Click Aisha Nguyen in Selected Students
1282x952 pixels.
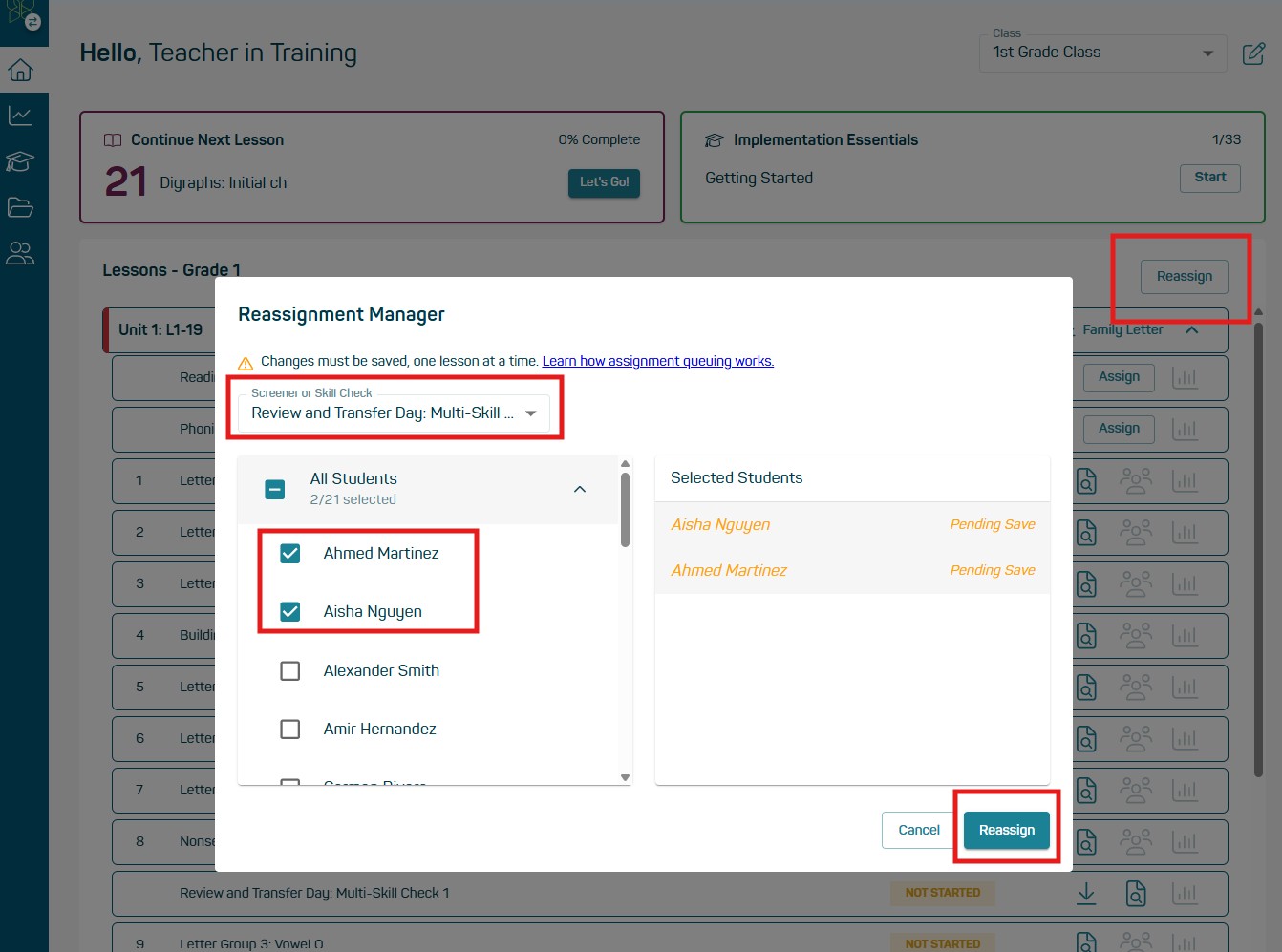point(720,524)
